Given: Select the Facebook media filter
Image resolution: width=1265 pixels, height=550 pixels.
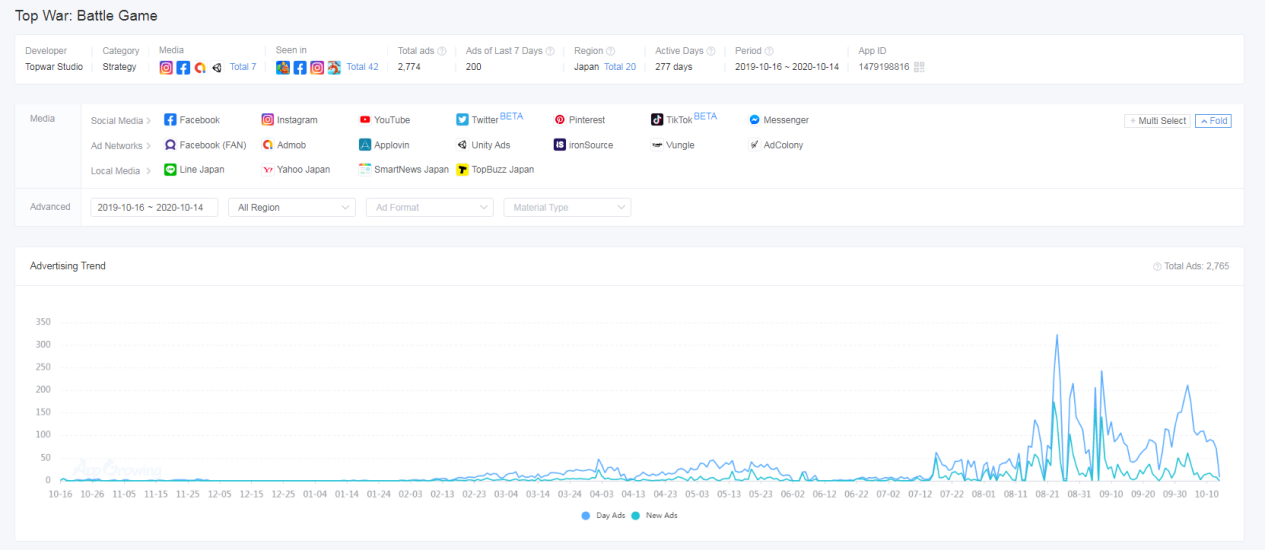Looking at the screenshot, I should [x=191, y=120].
